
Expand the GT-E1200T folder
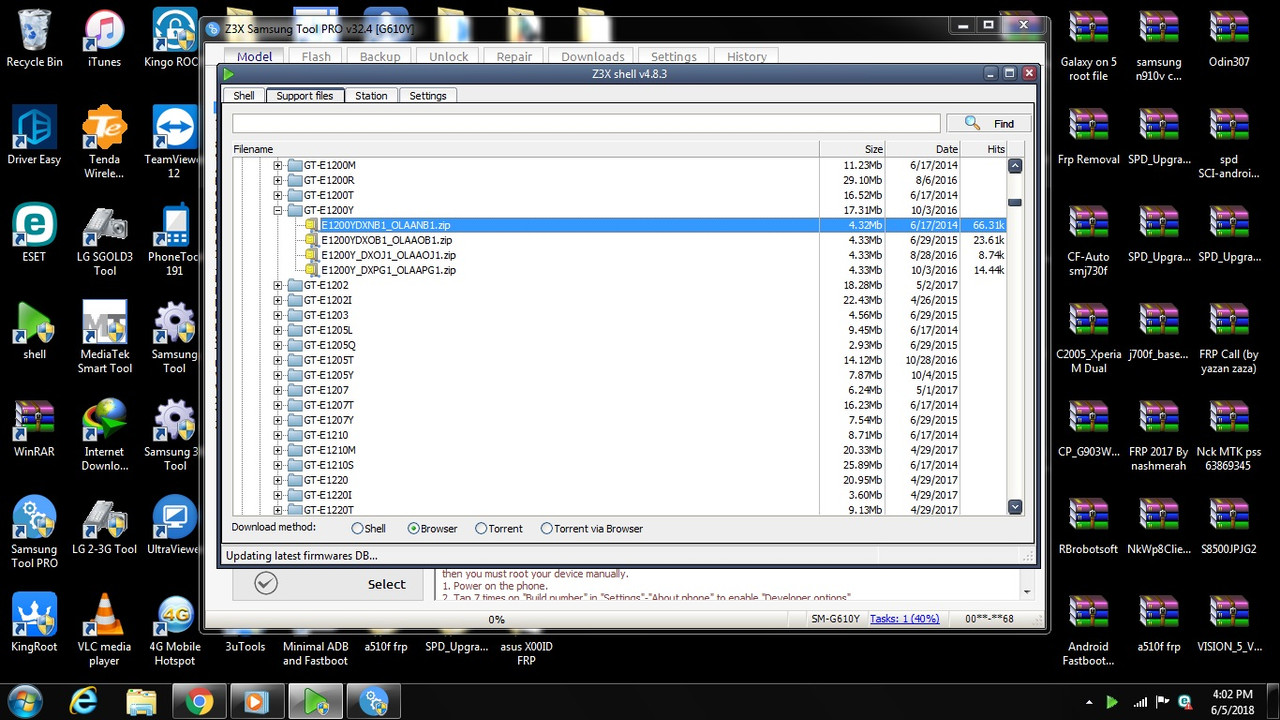(278, 195)
